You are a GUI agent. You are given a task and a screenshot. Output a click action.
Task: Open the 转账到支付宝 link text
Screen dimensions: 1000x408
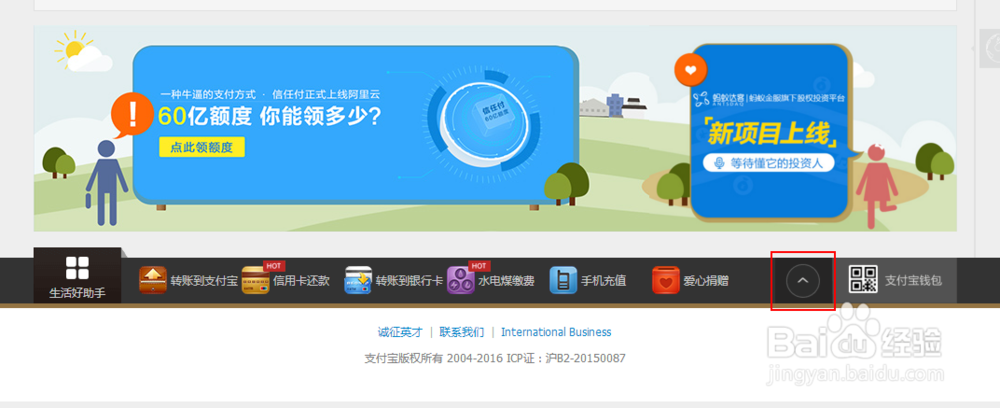click(x=204, y=280)
